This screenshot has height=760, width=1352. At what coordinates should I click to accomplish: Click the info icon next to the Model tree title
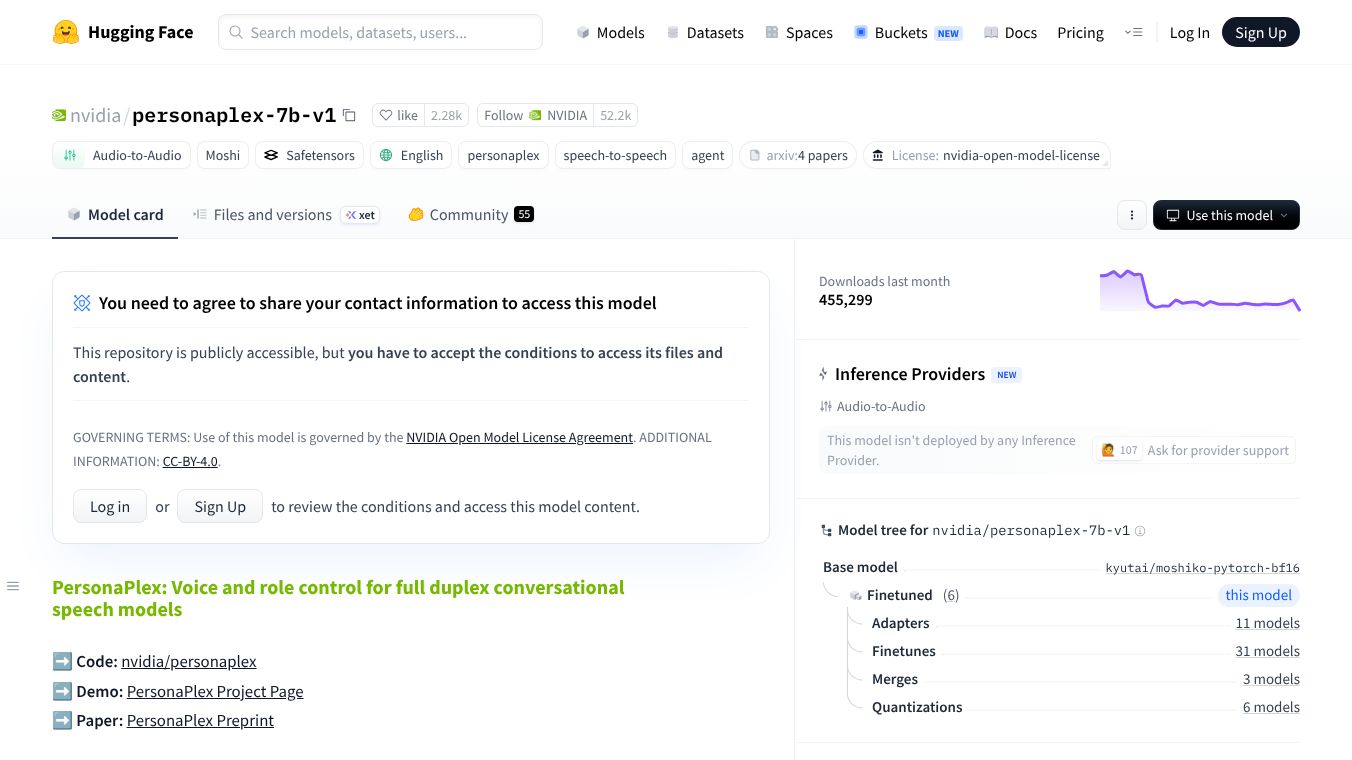1140,531
